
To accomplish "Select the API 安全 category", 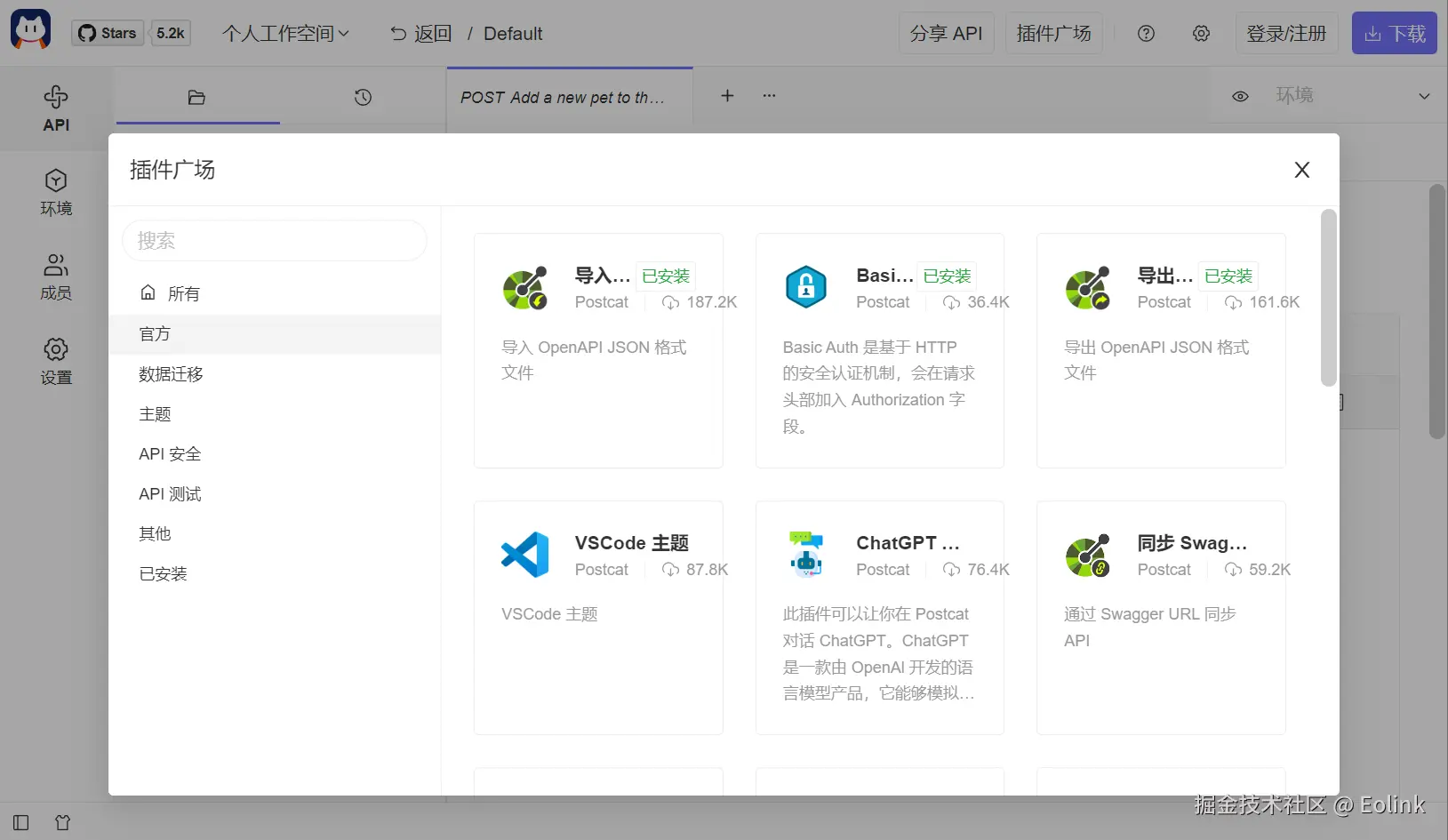I will (x=275, y=454).
